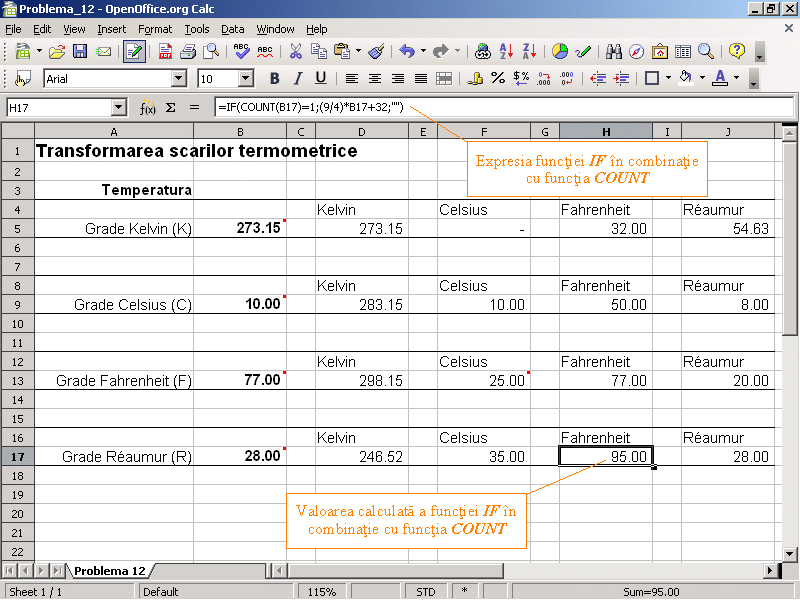
Task: Apply Font Color A icon
Action: [x=720, y=79]
